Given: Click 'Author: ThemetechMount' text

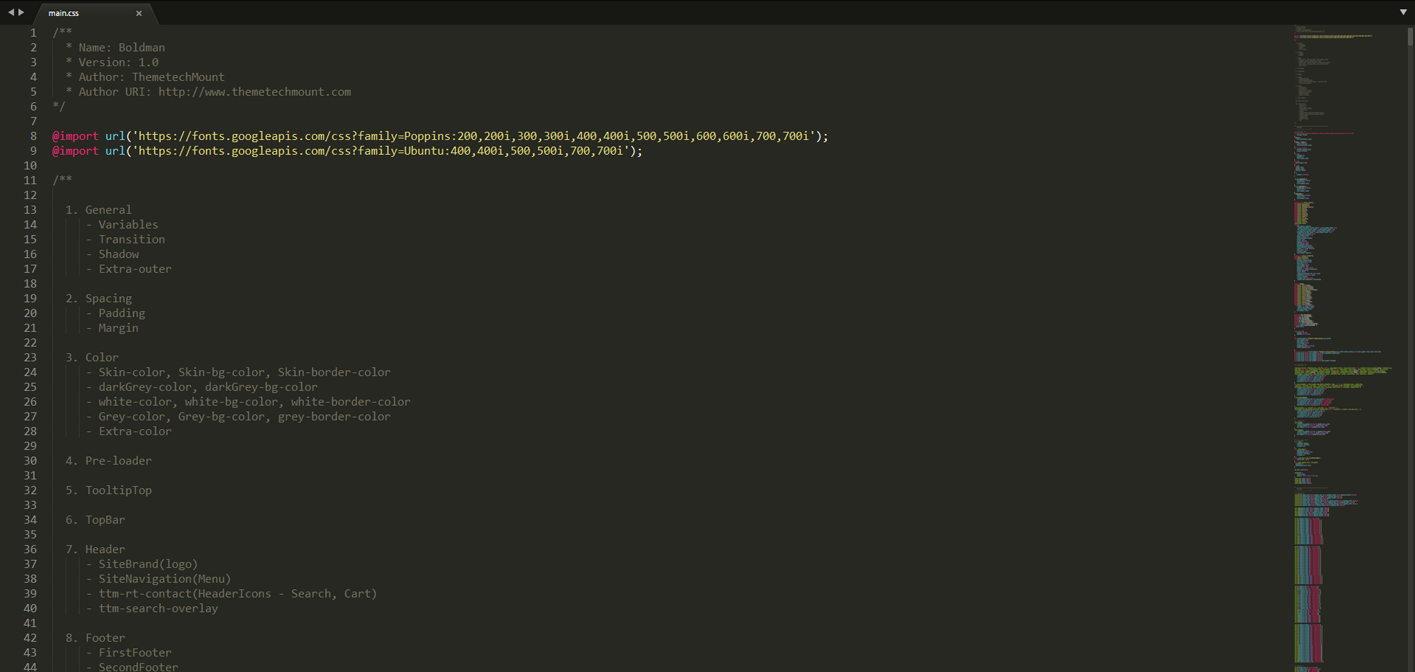Looking at the screenshot, I should [x=152, y=77].
